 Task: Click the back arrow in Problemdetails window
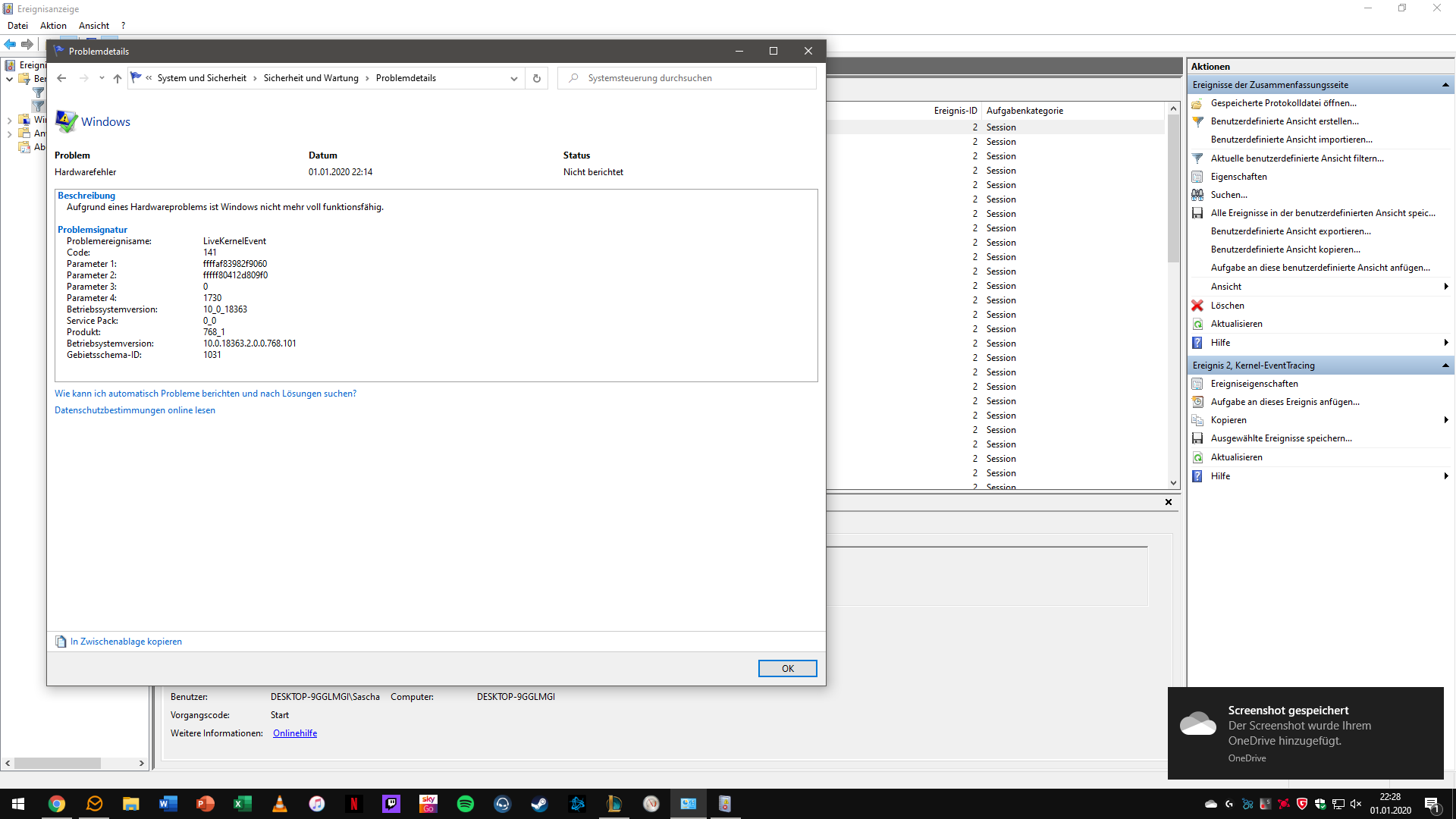click(x=61, y=78)
